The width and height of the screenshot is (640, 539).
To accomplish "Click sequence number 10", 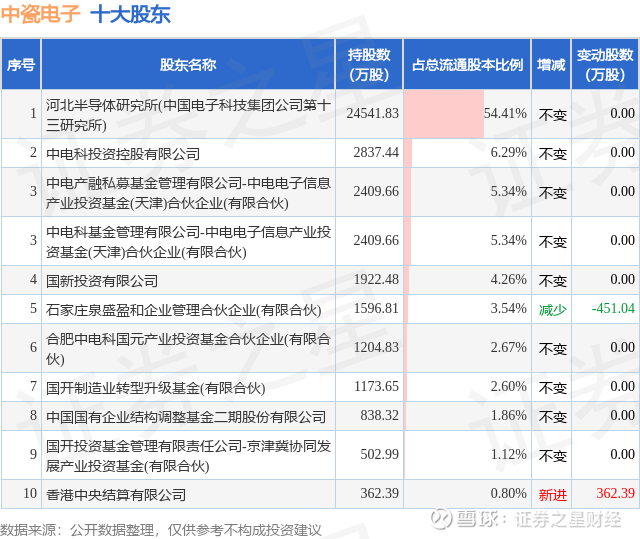I will 30,493.
